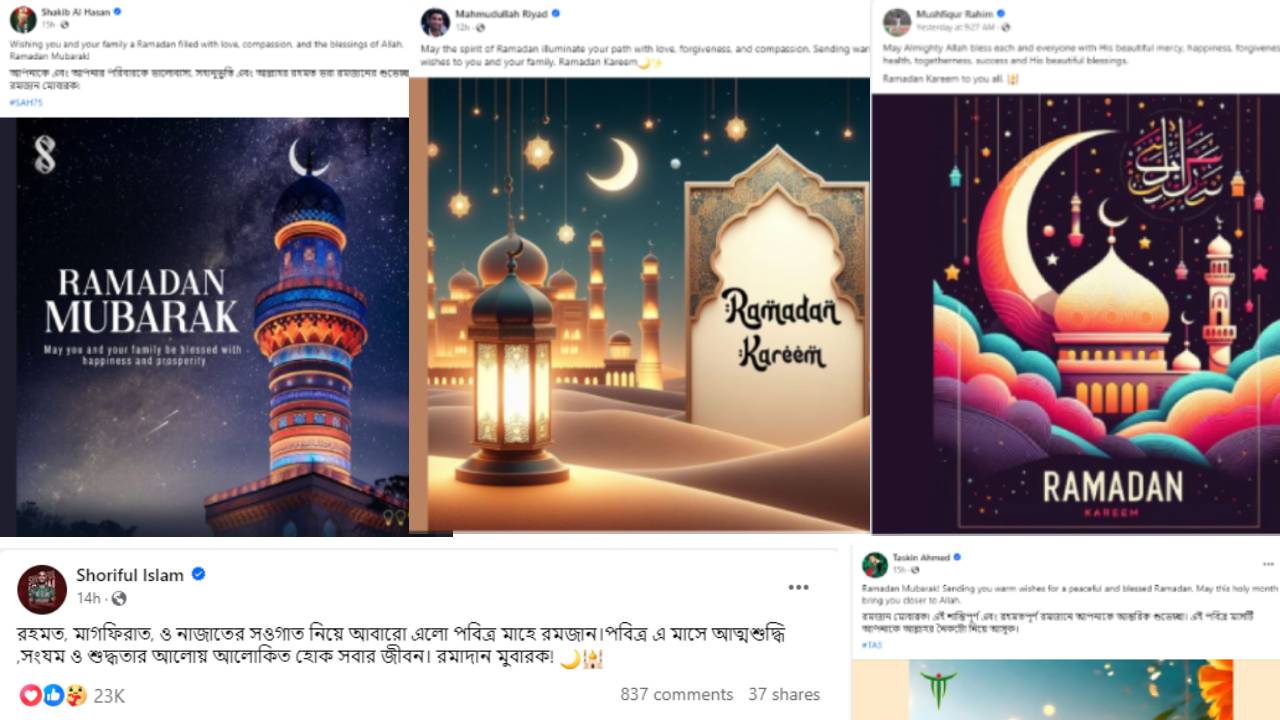
Task: Click the #TAS hashtag in Taskin's post
Action: pyautogui.click(x=872, y=645)
